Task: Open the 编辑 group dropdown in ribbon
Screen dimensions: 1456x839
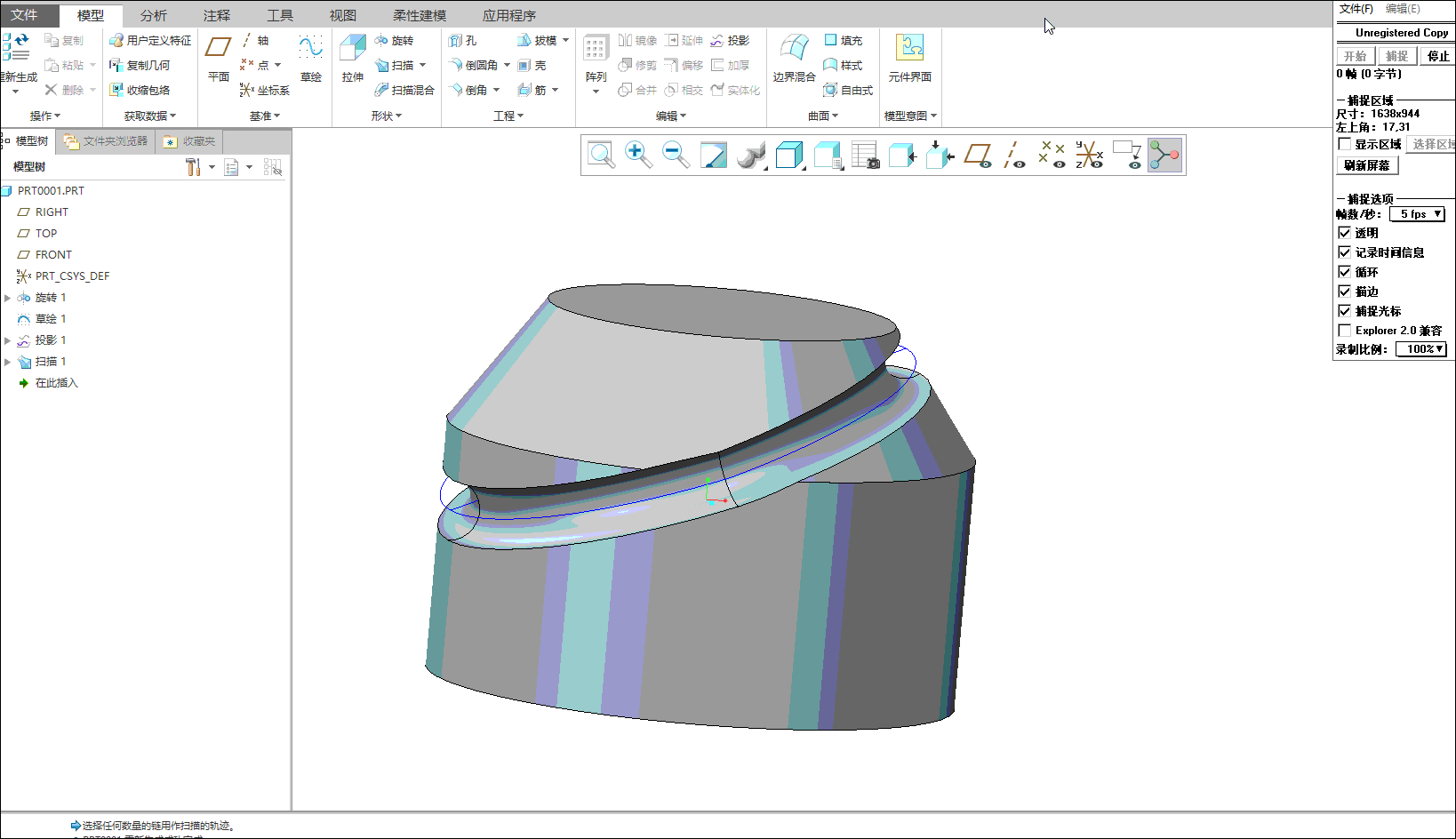Action: pyautogui.click(x=671, y=116)
